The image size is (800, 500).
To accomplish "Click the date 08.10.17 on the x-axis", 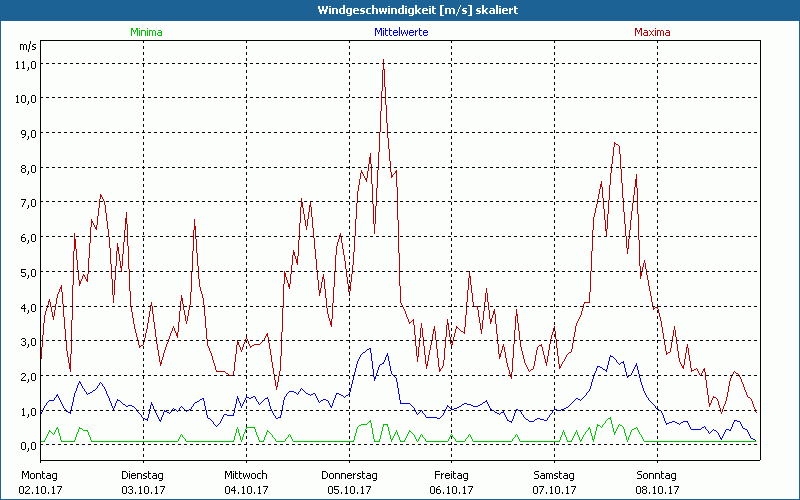I will (x=657, y=490).
